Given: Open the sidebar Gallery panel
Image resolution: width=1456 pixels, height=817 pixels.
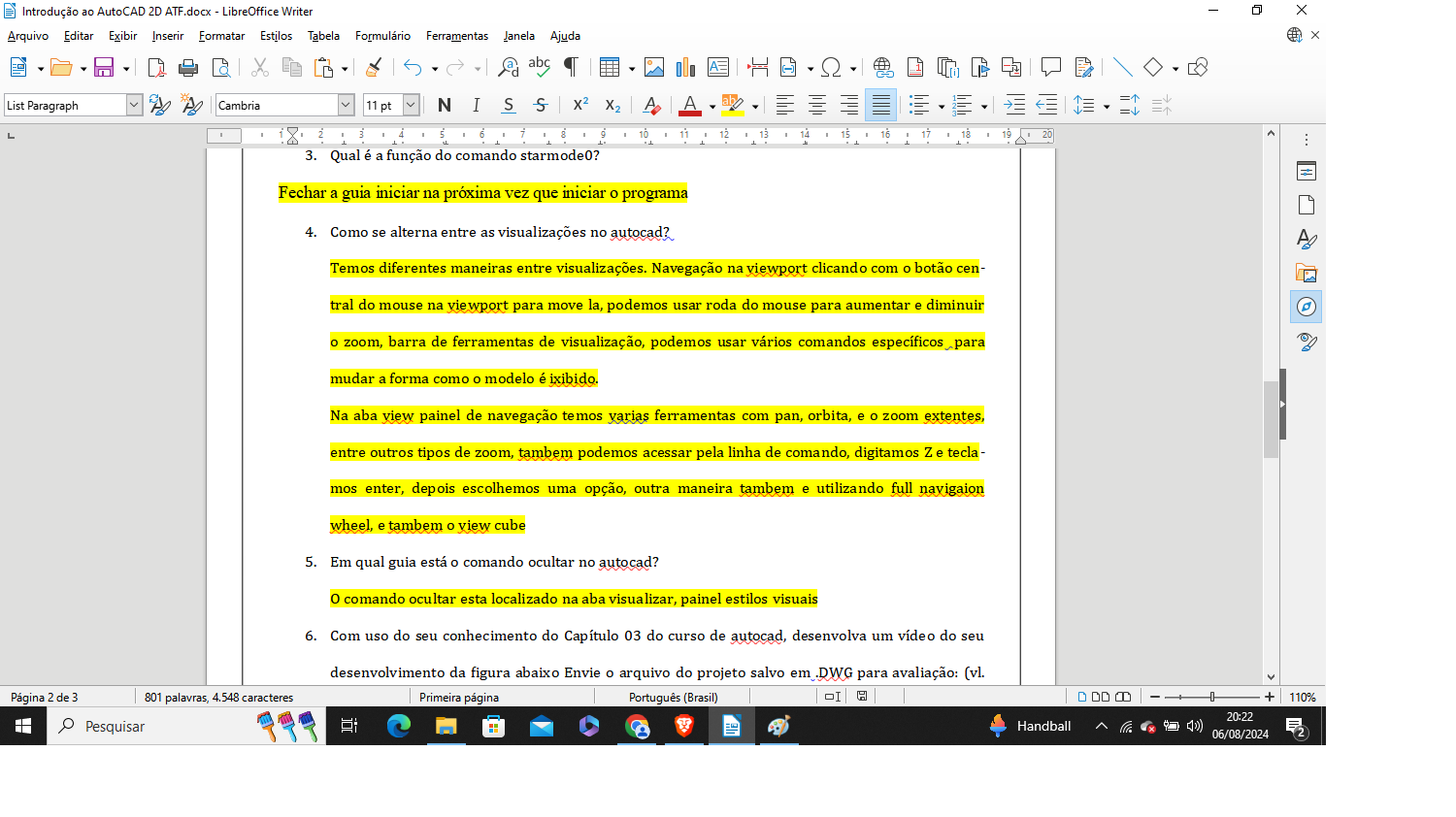Looking at the screenshot, I should [1307, 273].
